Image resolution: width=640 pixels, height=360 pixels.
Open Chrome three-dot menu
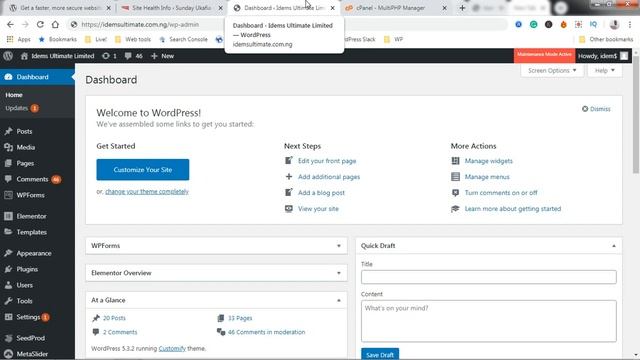point(630,24)
